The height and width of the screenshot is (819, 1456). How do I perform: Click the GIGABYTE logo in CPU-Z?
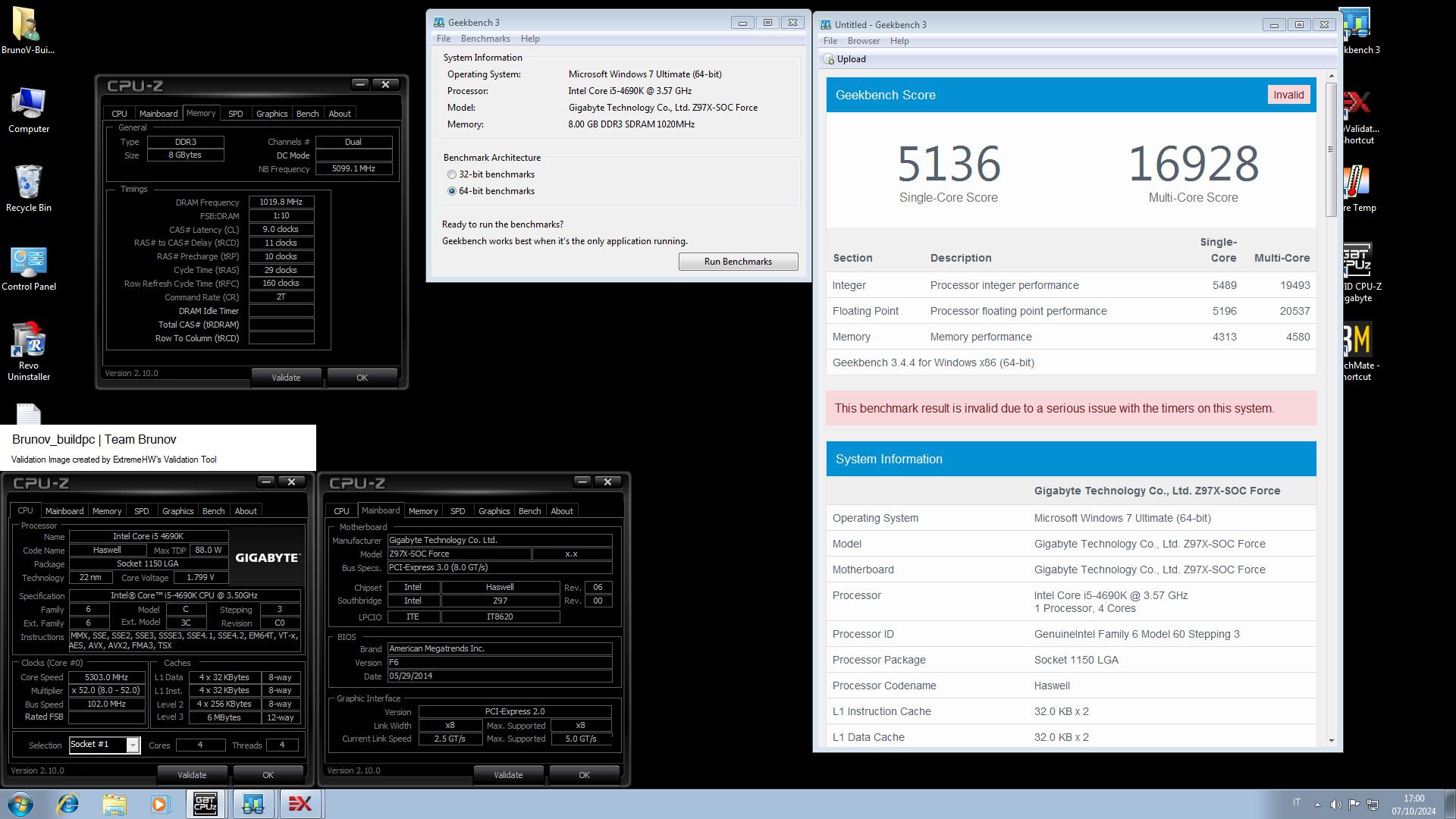click(x=268, y=557)
